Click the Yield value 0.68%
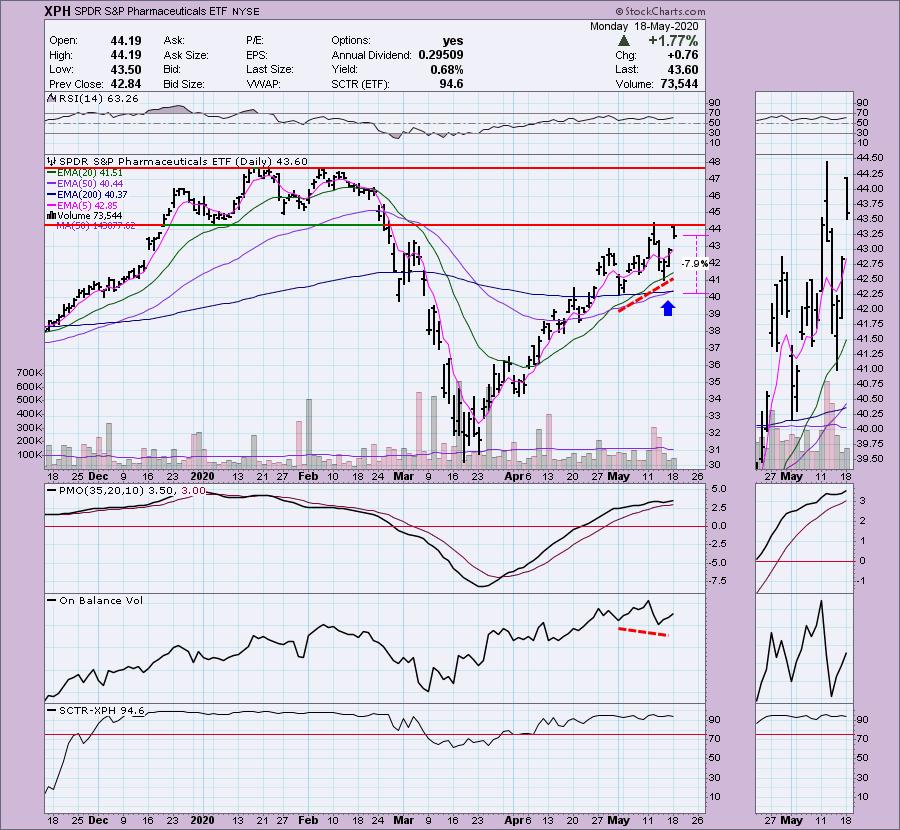900x830 pixels. 447,69
